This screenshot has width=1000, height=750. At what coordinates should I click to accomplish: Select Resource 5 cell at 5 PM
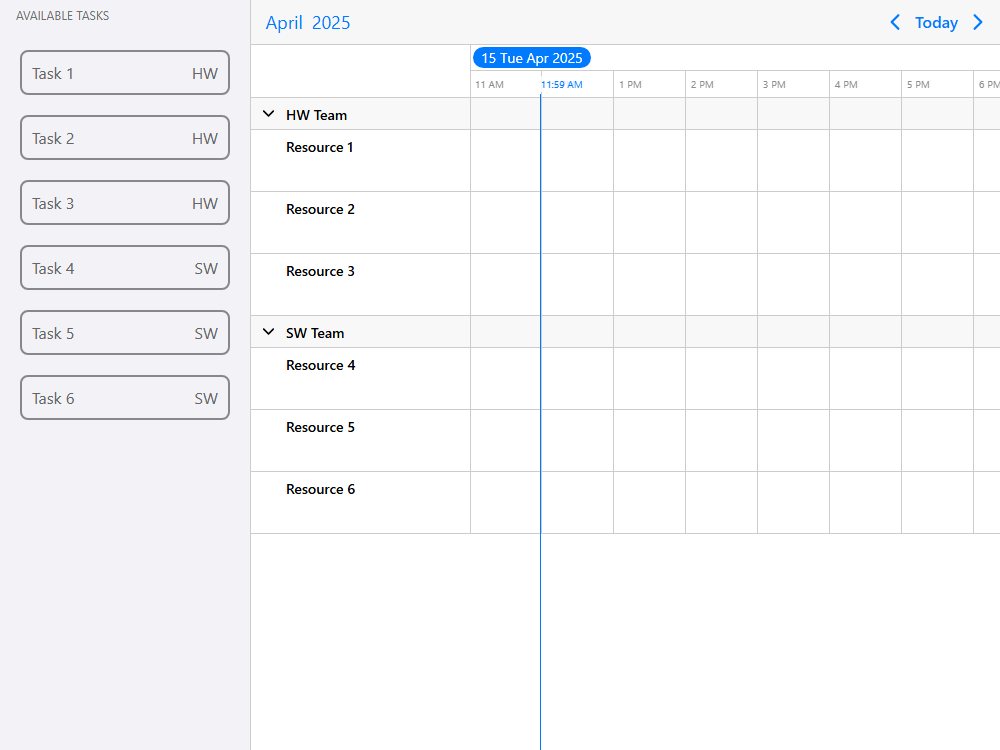click(938, 441)
